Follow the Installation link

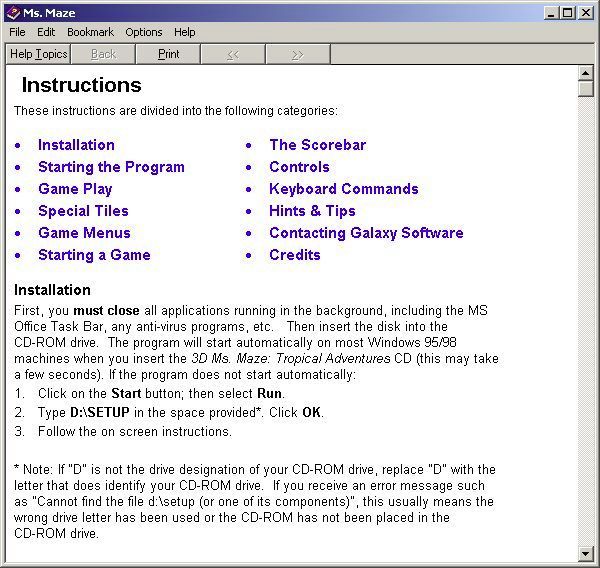click(76, 145)
